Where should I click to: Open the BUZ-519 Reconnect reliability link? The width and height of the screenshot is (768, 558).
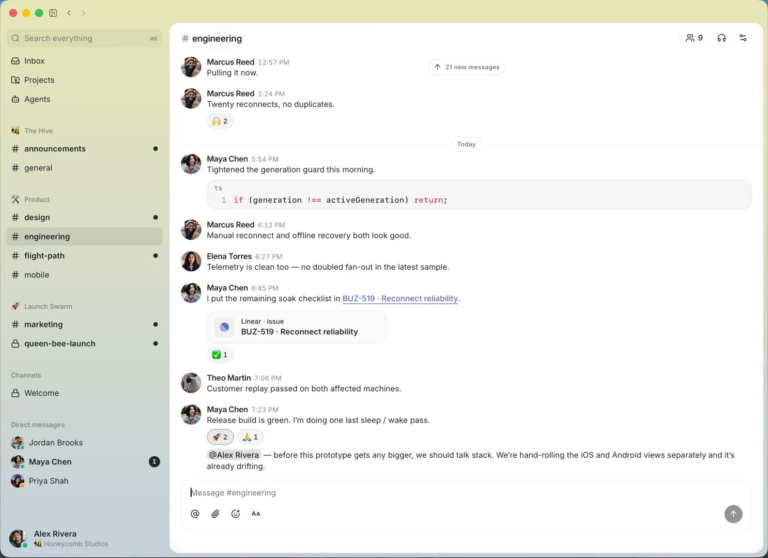point(400,298)
